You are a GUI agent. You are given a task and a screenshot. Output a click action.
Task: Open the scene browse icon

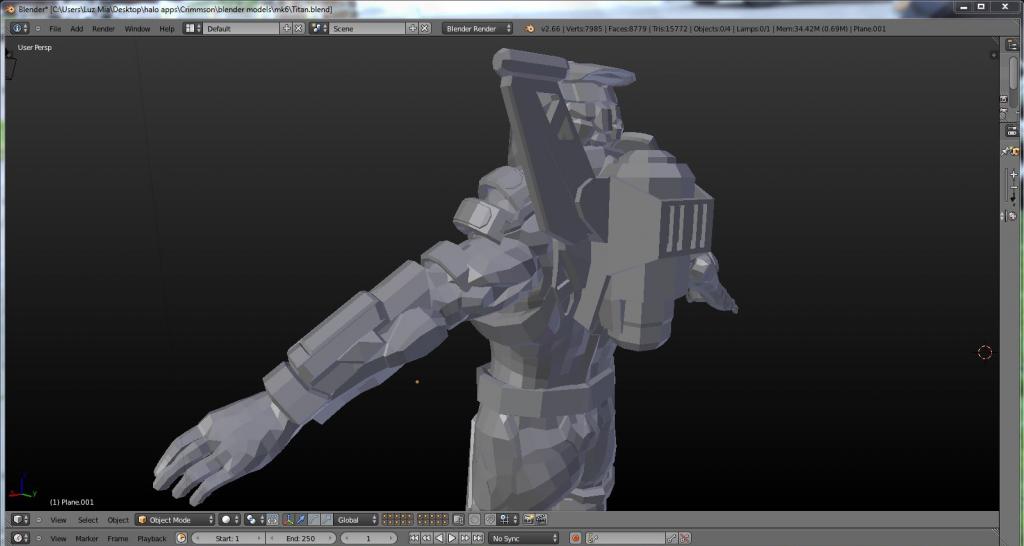coord(319,29)
